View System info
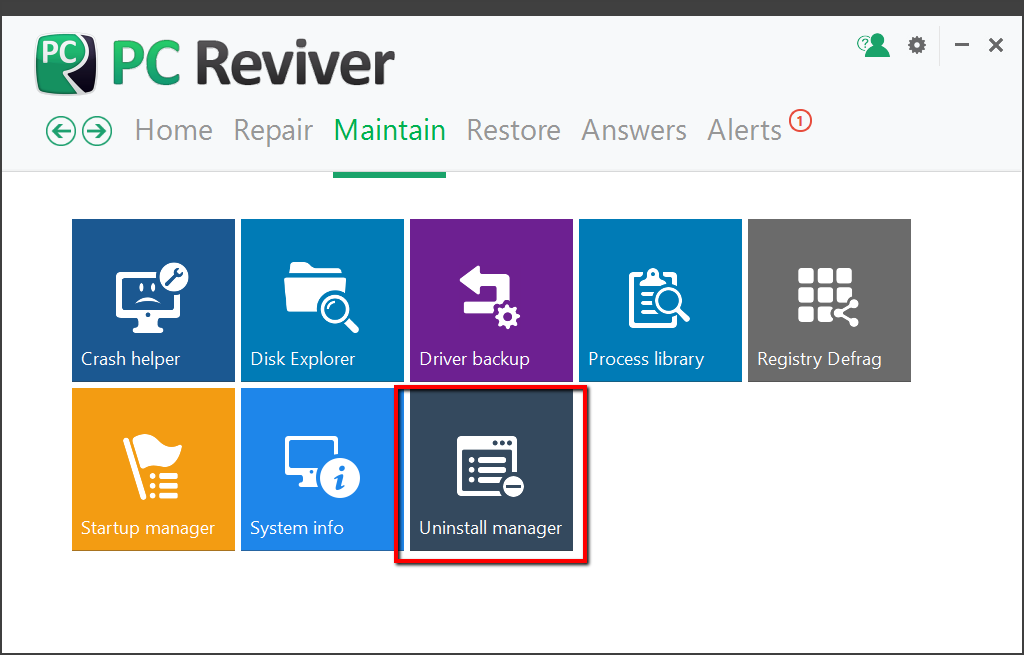The height and width of the screenshot is (655, 1024). (x=321, y=469)
